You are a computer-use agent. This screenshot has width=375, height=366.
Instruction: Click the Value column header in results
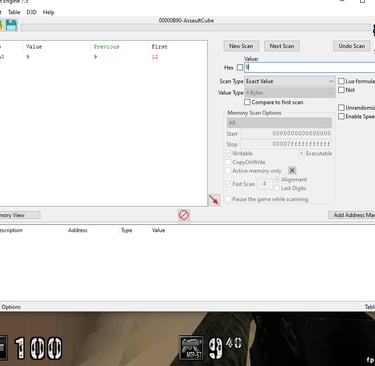[34, 47]
